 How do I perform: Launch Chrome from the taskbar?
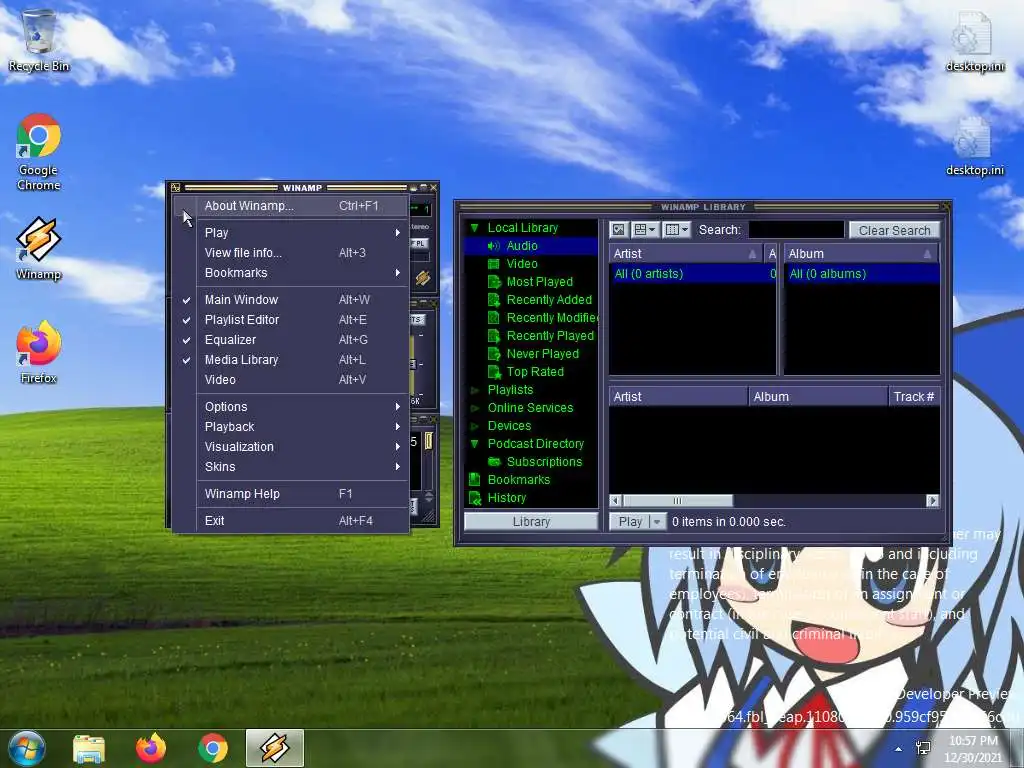[x=213, y=748]
